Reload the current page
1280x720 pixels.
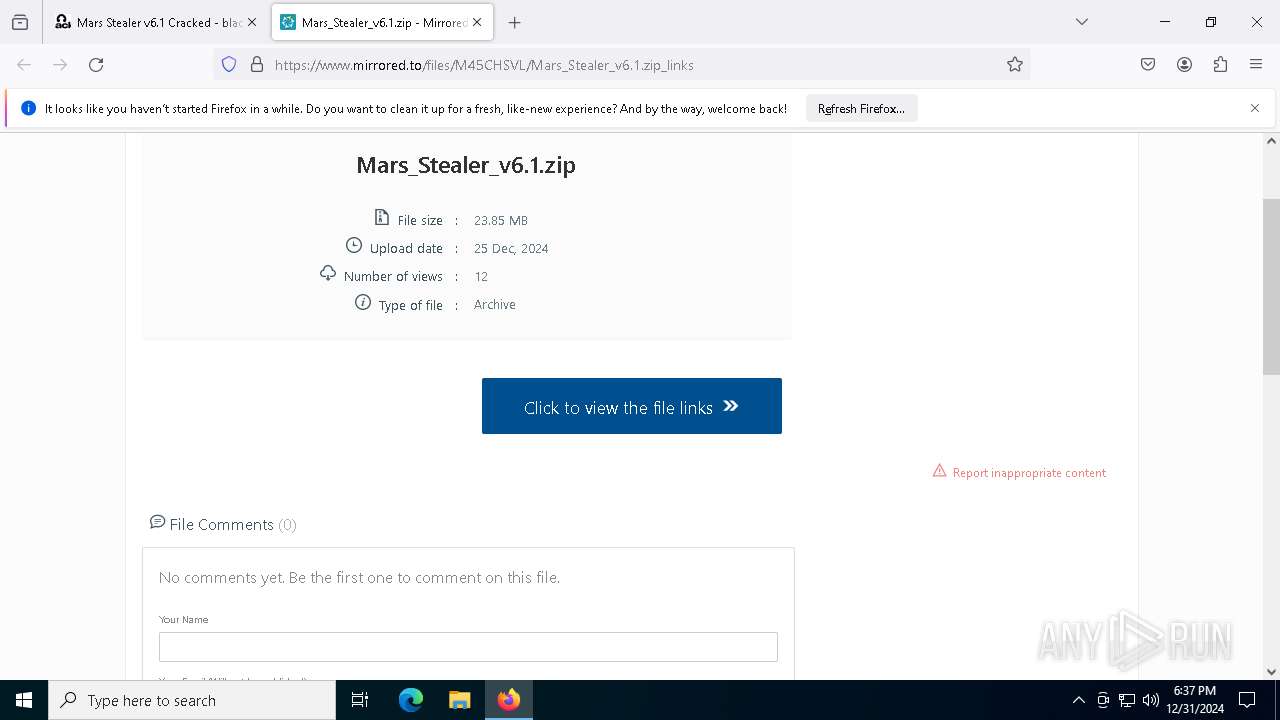(x=96, y=65)
